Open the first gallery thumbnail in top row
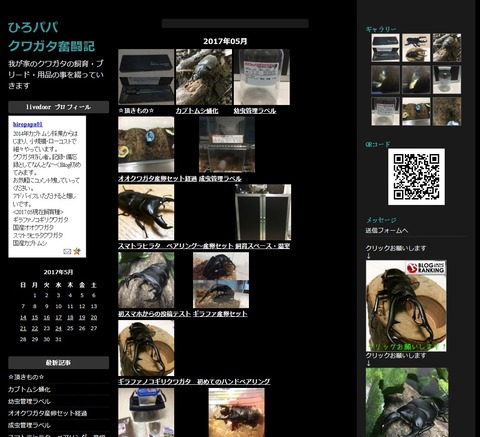Viewport: 480px width, 437px height. click(x=385, y=48)
